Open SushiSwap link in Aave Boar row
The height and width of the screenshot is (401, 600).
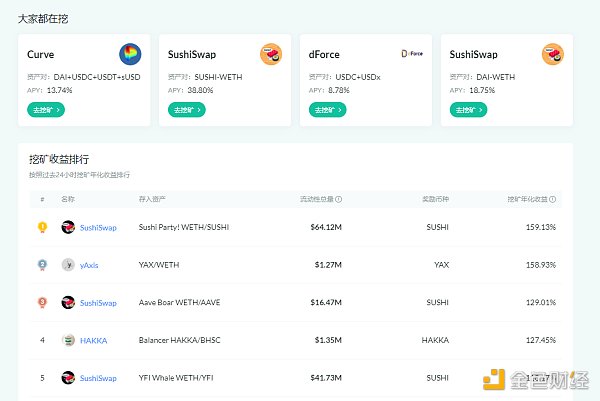(98, 303)
